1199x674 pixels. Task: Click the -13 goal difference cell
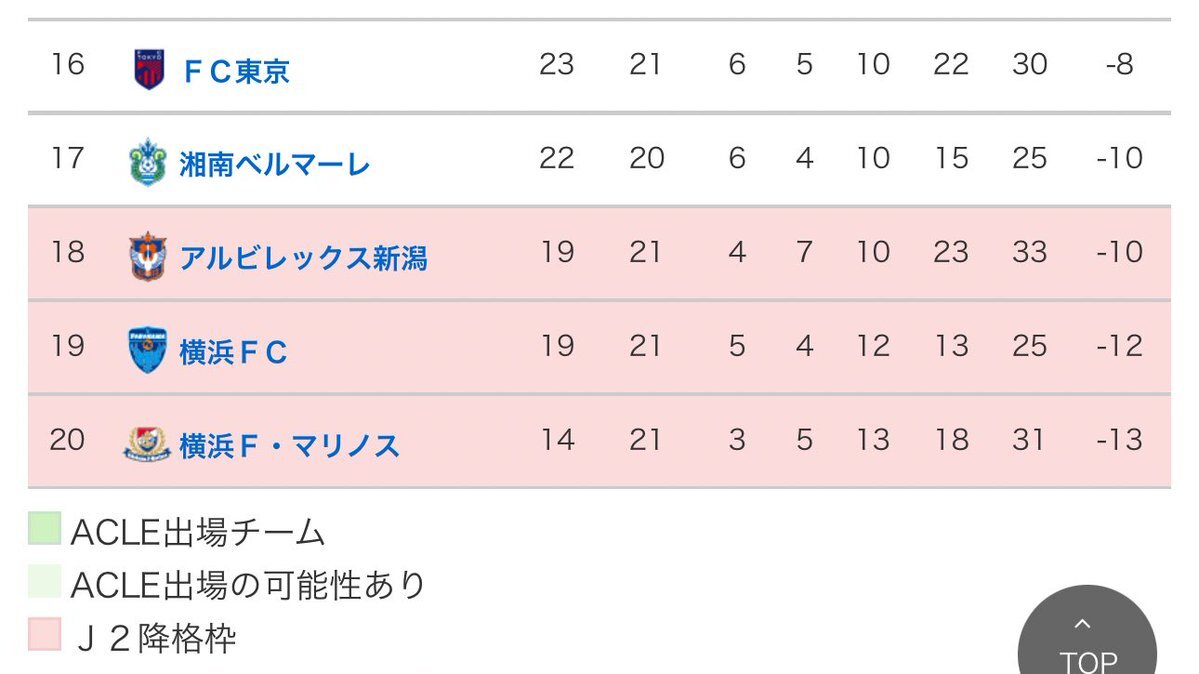click(x=1119, y=440)
